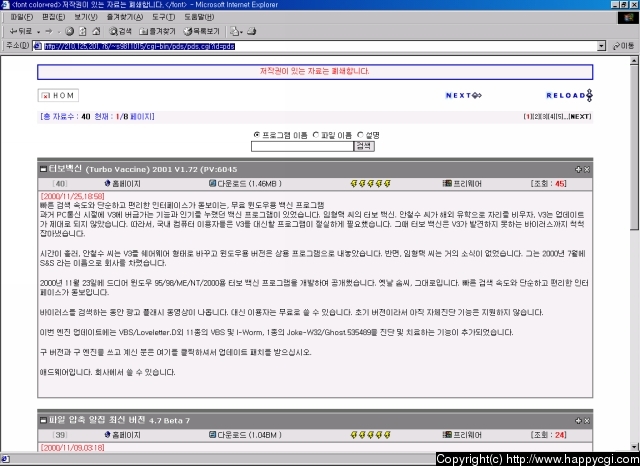This screenshot has height=466, width=640.
Task: Go to page [1] in pagination
Action: (528, 117)
